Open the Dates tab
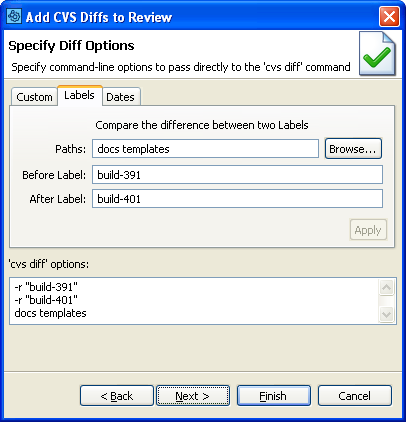 pos(120,97)
